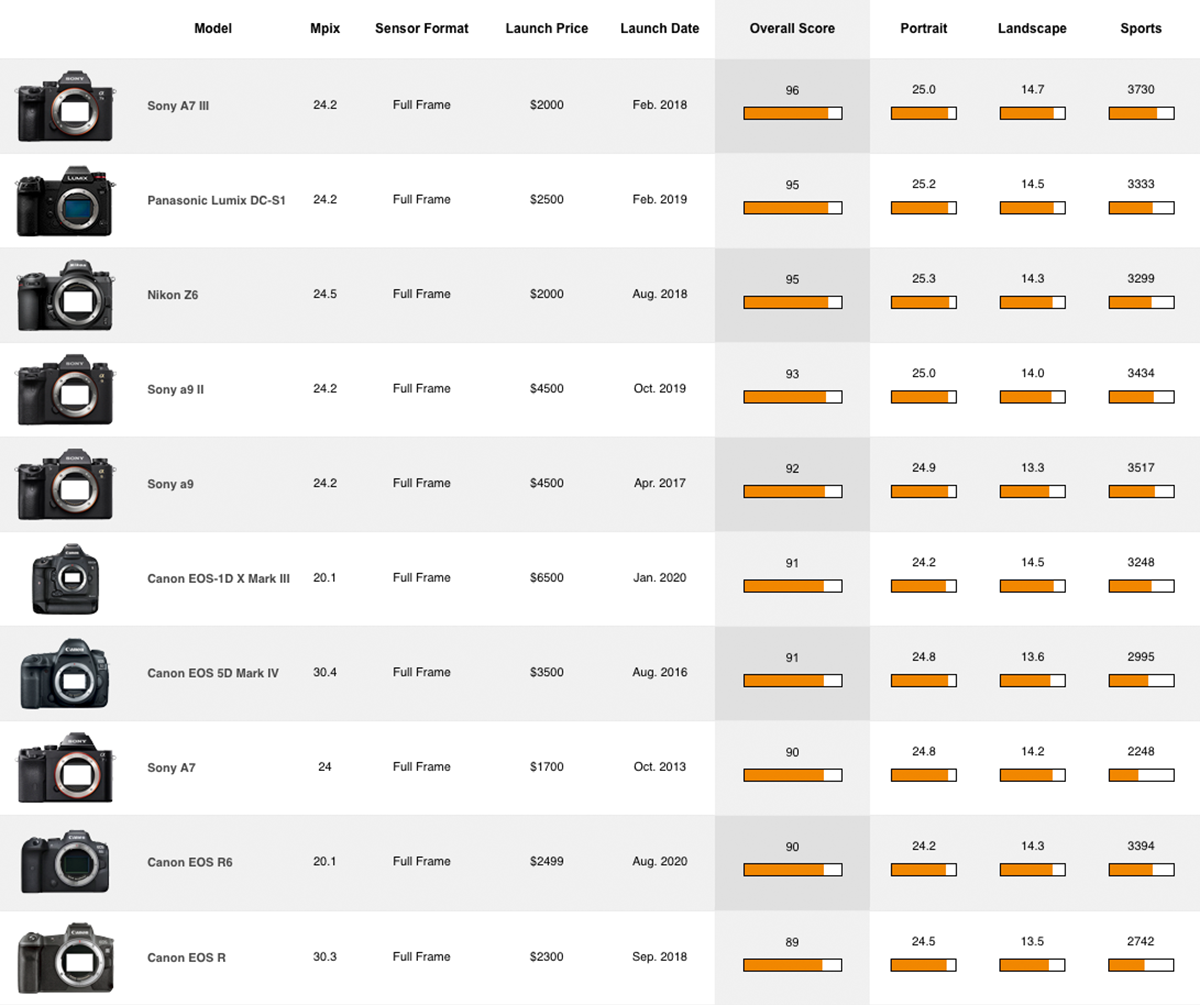
Task: Click the Sony a9 model name
Action: click(170, 484)
